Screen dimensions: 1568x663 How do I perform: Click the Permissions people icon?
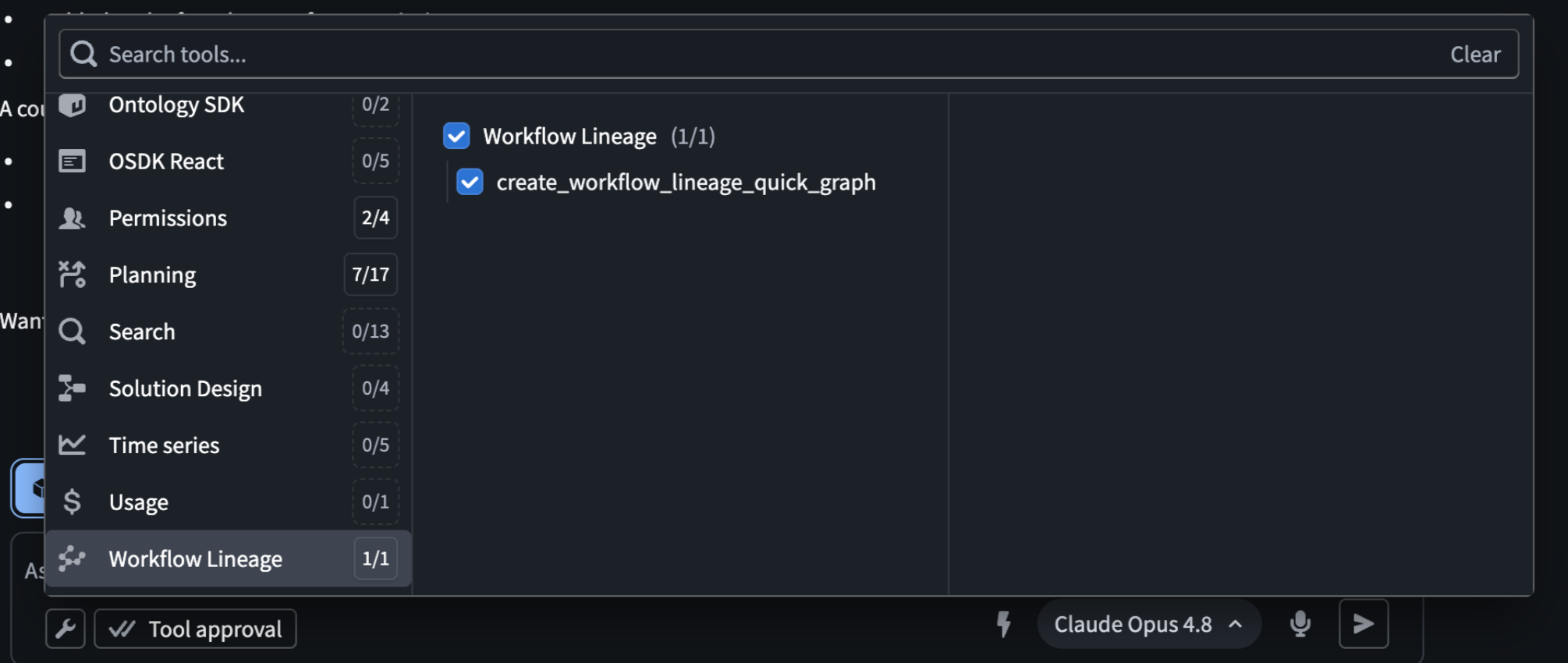coord(72,218)
